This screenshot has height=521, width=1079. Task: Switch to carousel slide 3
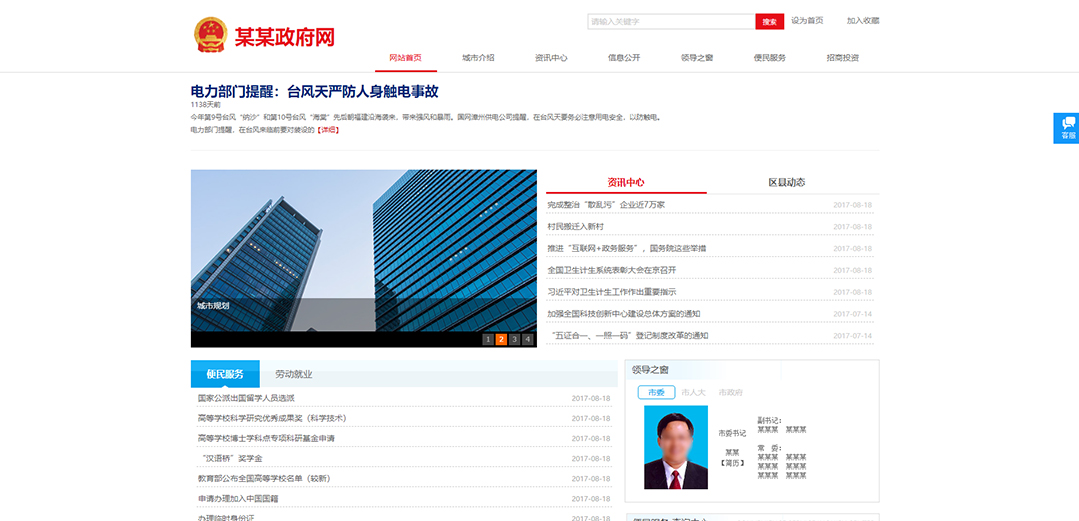tap(514, 339)
